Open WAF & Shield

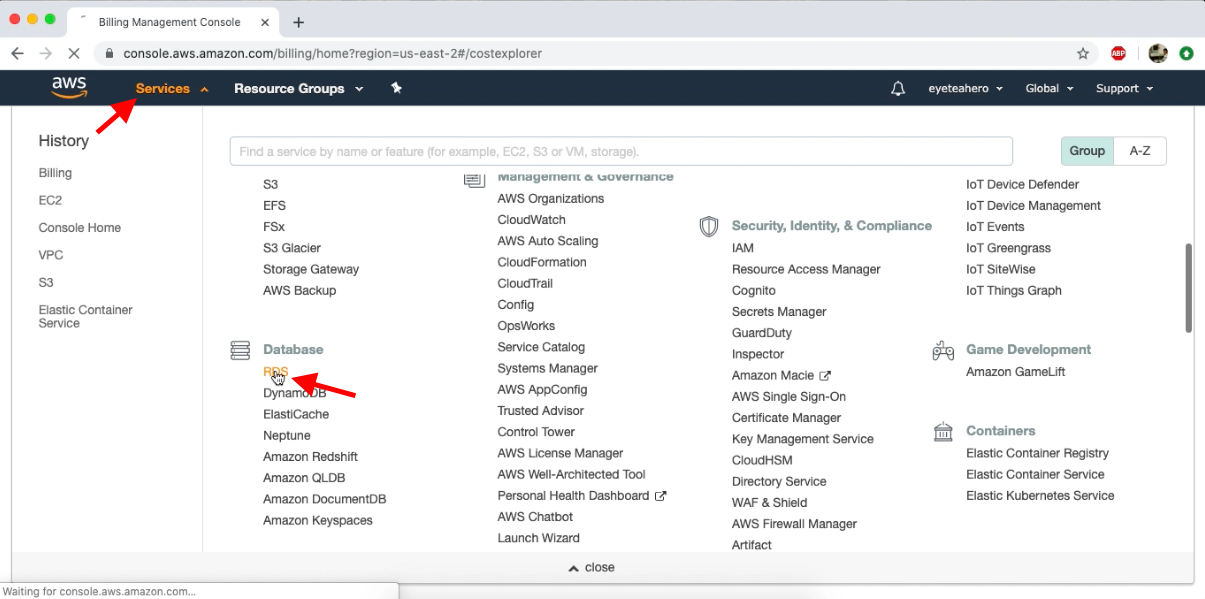coord(770,503)
